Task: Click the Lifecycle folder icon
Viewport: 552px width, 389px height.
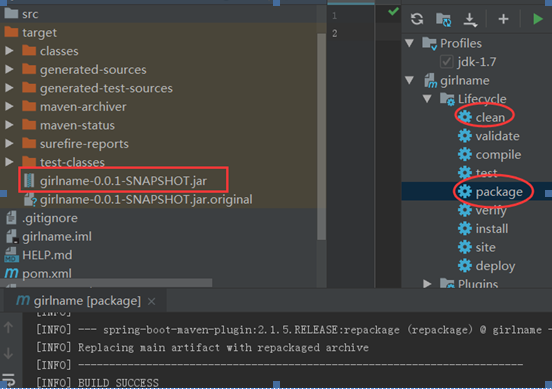Action: point(447,99)
